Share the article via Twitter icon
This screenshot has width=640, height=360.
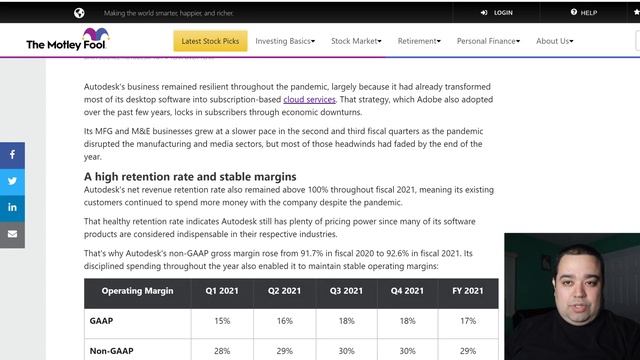(x=12, y=181)
